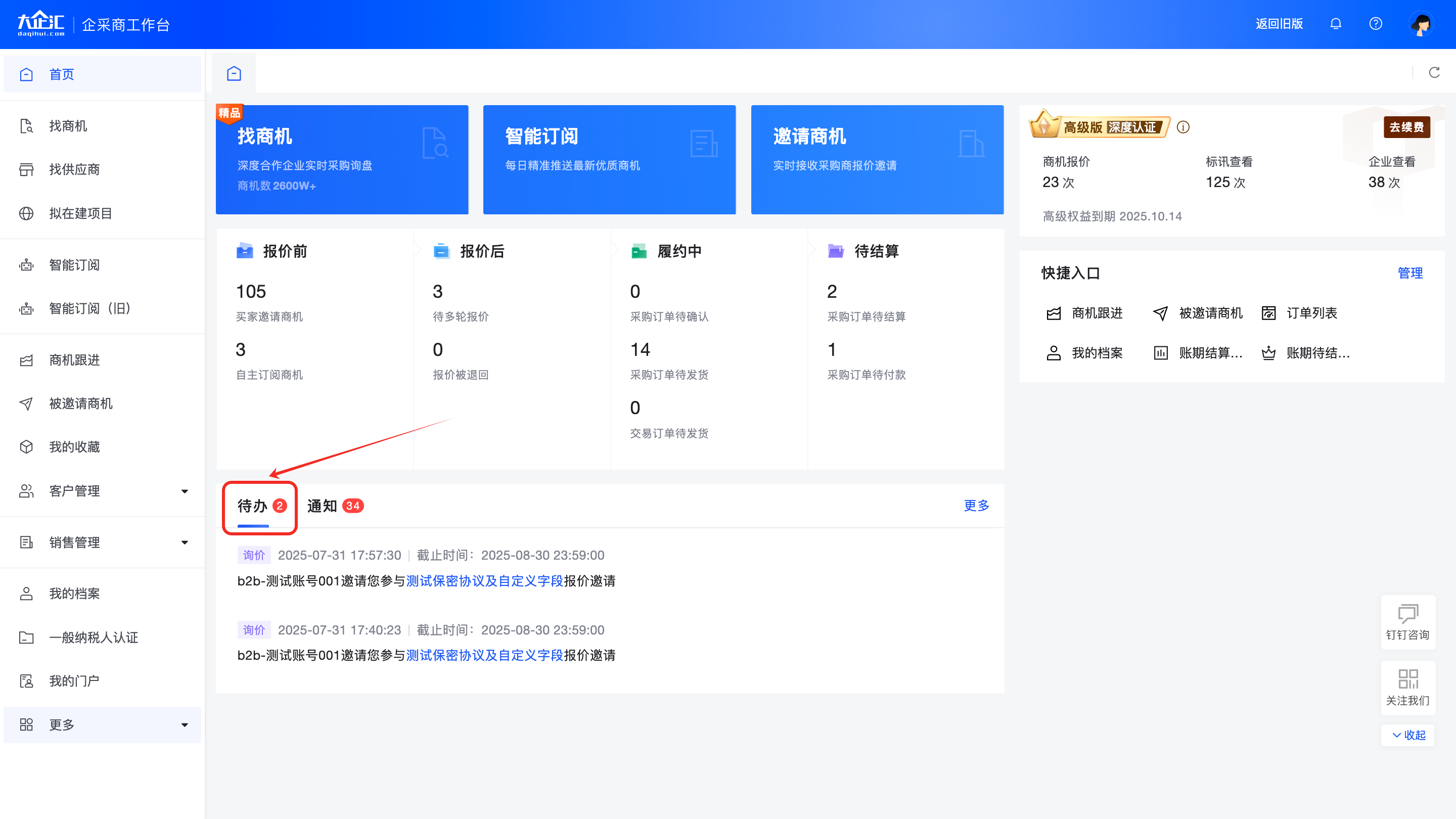Go to 首页 in sidebar
Screen dimensions: 1456x819
102,74
